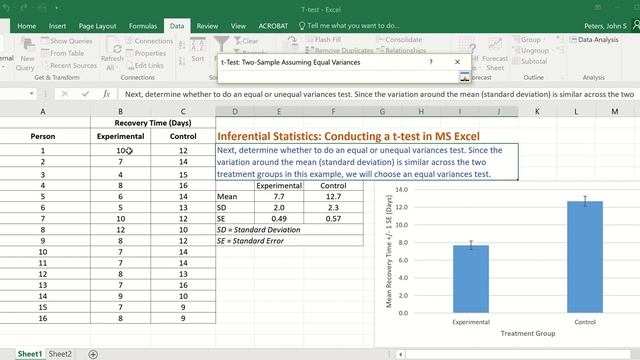
Task: Cancel the formula bar entry
Action: [64, 94]
